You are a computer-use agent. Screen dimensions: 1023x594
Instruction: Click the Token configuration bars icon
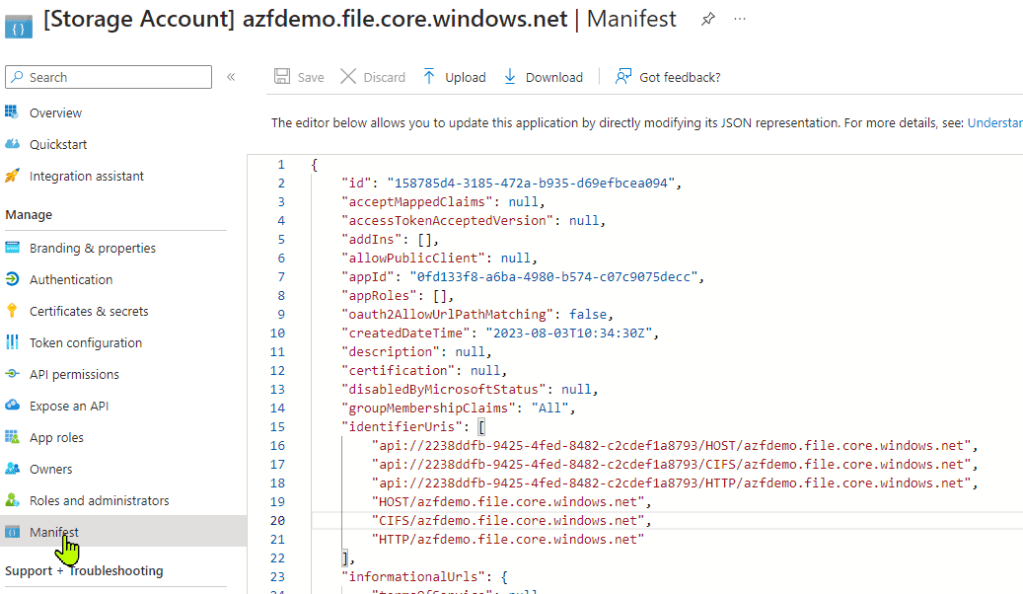point(13,342)
